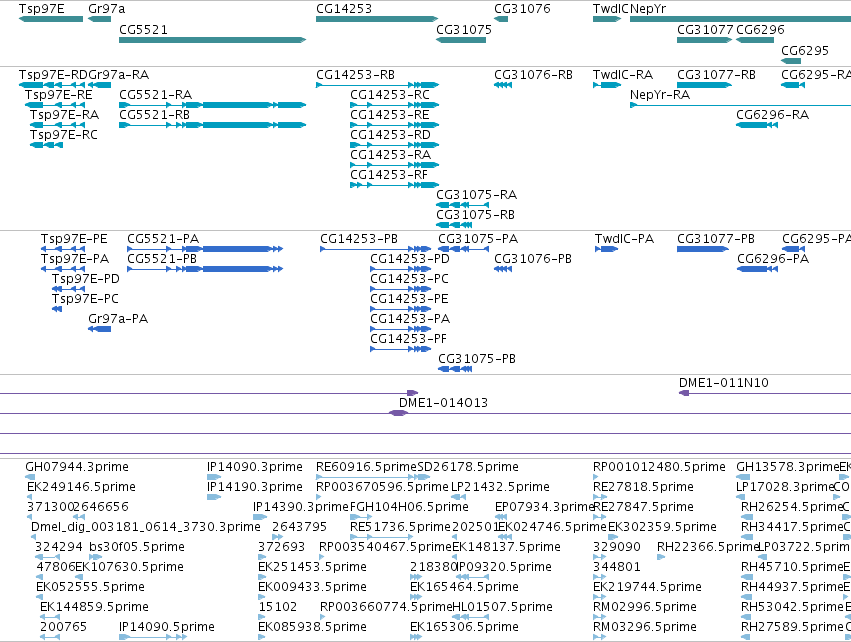Click the CG31076 gene arrow
This screenshot has width=851, height=642.
tap(501, 19)
